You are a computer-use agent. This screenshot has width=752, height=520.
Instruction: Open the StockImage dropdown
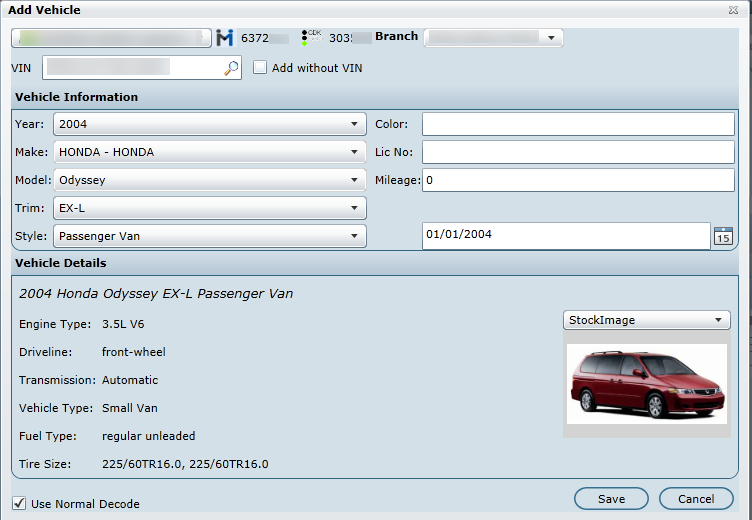click(x=646, y=320)
